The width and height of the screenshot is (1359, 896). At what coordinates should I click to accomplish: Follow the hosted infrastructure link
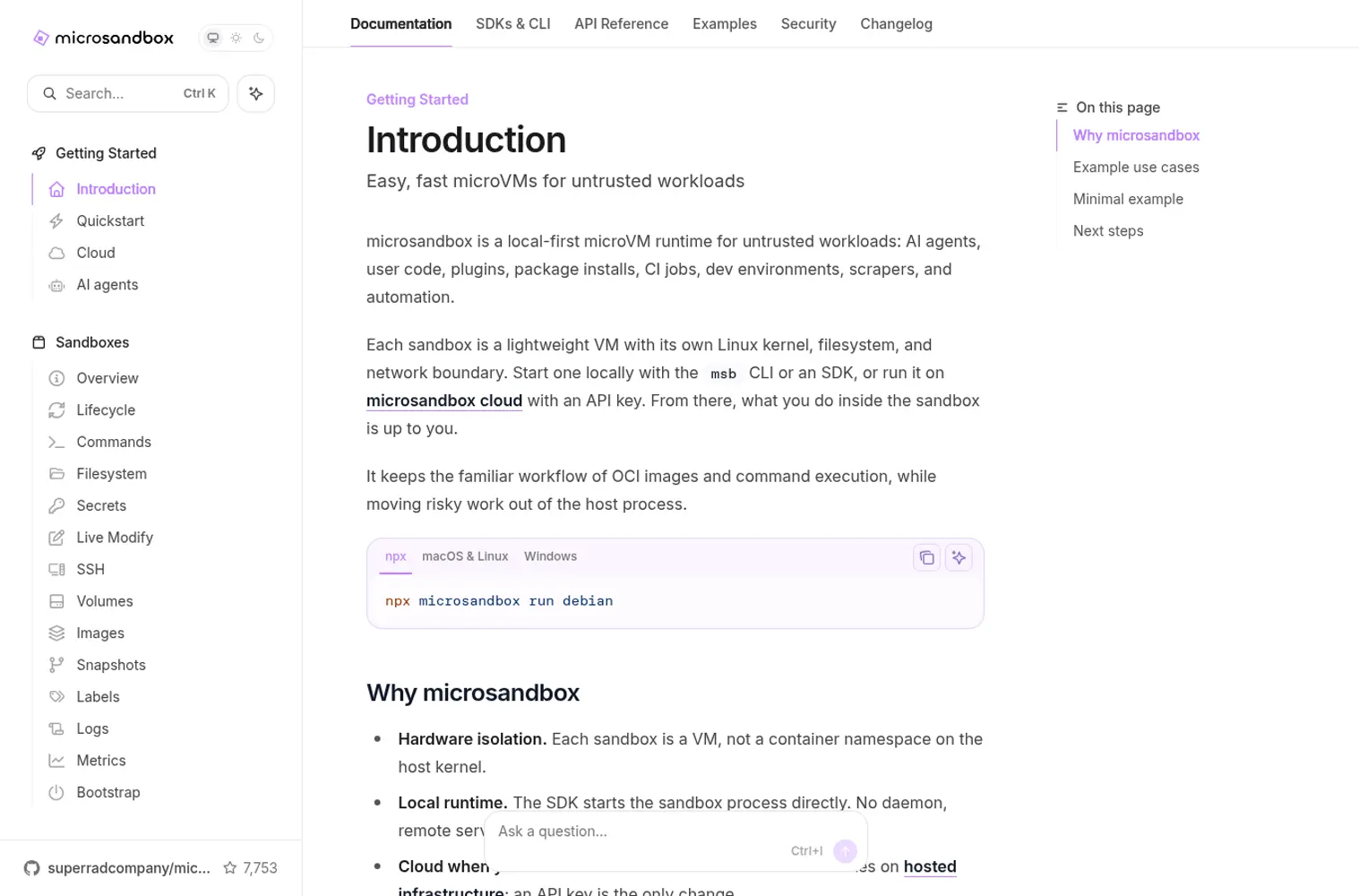coord(930,866)
